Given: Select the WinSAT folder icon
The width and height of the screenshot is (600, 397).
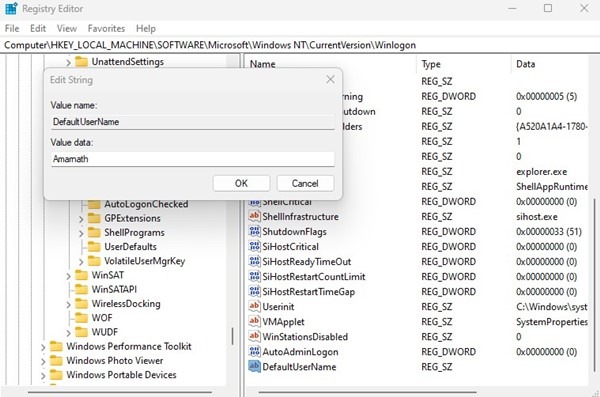Looking at the screenshot, I should tap(81, 275).
